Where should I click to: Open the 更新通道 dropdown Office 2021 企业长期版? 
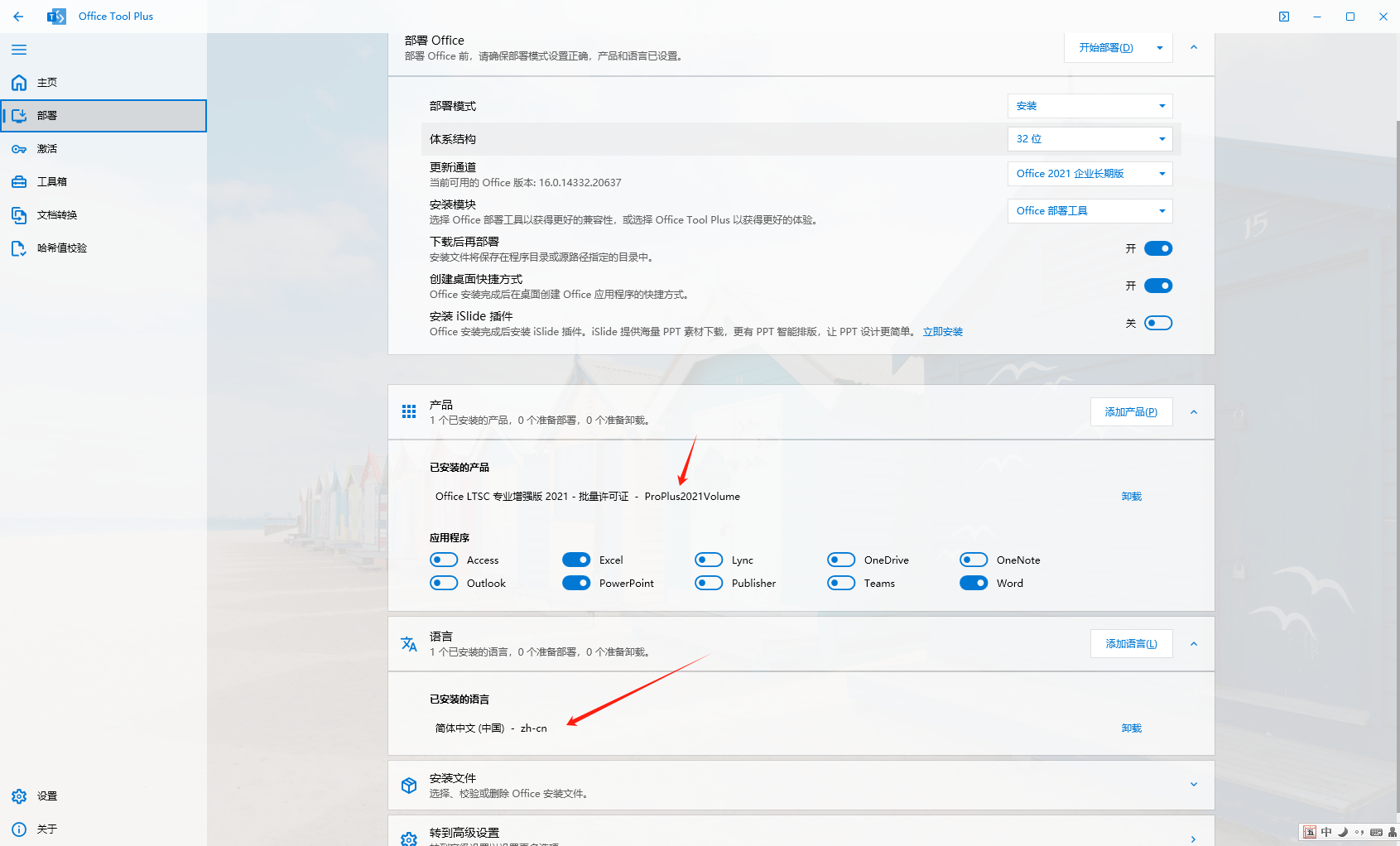pos(1090,174)
